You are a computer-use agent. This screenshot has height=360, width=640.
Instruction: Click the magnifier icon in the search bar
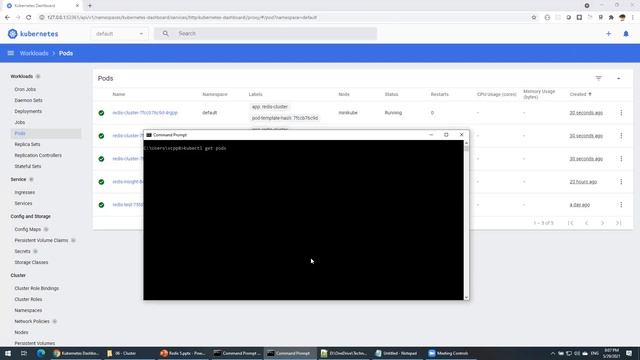(x=165, y=33)
